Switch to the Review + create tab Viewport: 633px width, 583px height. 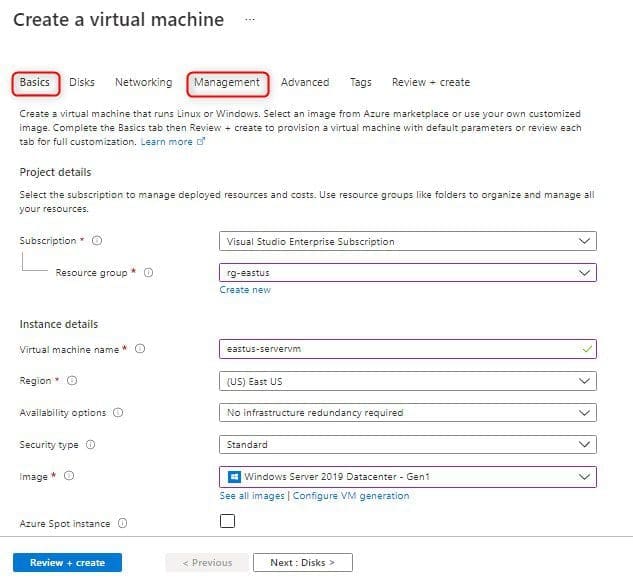point(431,82)
